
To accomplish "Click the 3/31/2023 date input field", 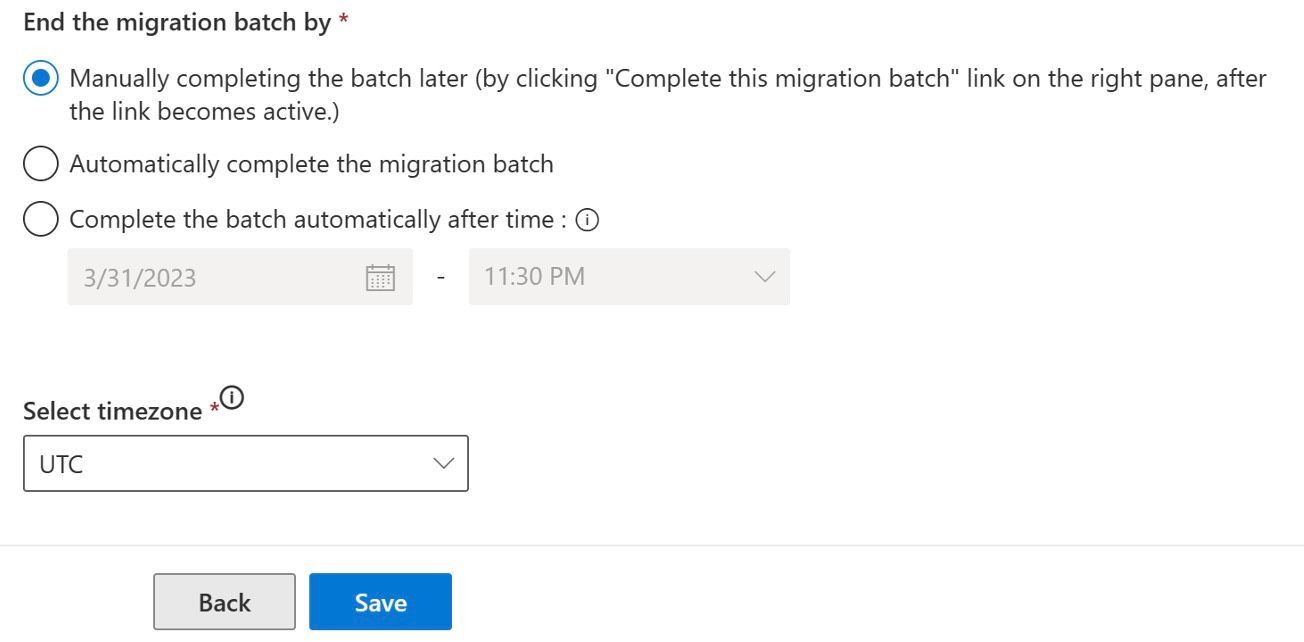I will (x=210, y=277).
